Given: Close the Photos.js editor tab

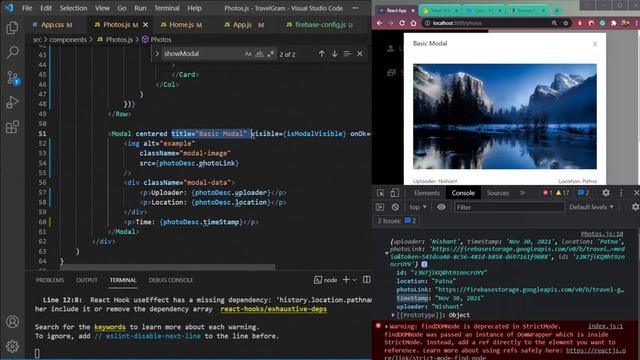Looking at the screenshot, I should 145,25.
